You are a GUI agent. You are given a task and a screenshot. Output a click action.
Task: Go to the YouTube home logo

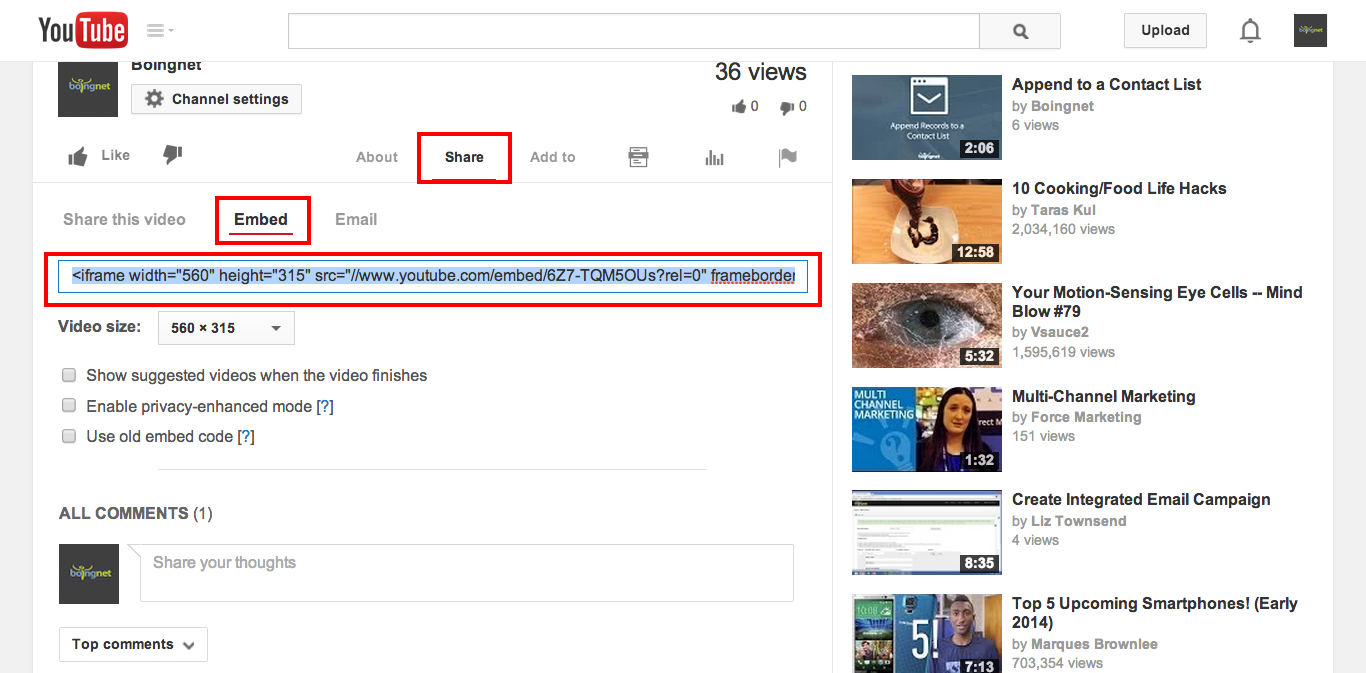click(x=82, y=30)
